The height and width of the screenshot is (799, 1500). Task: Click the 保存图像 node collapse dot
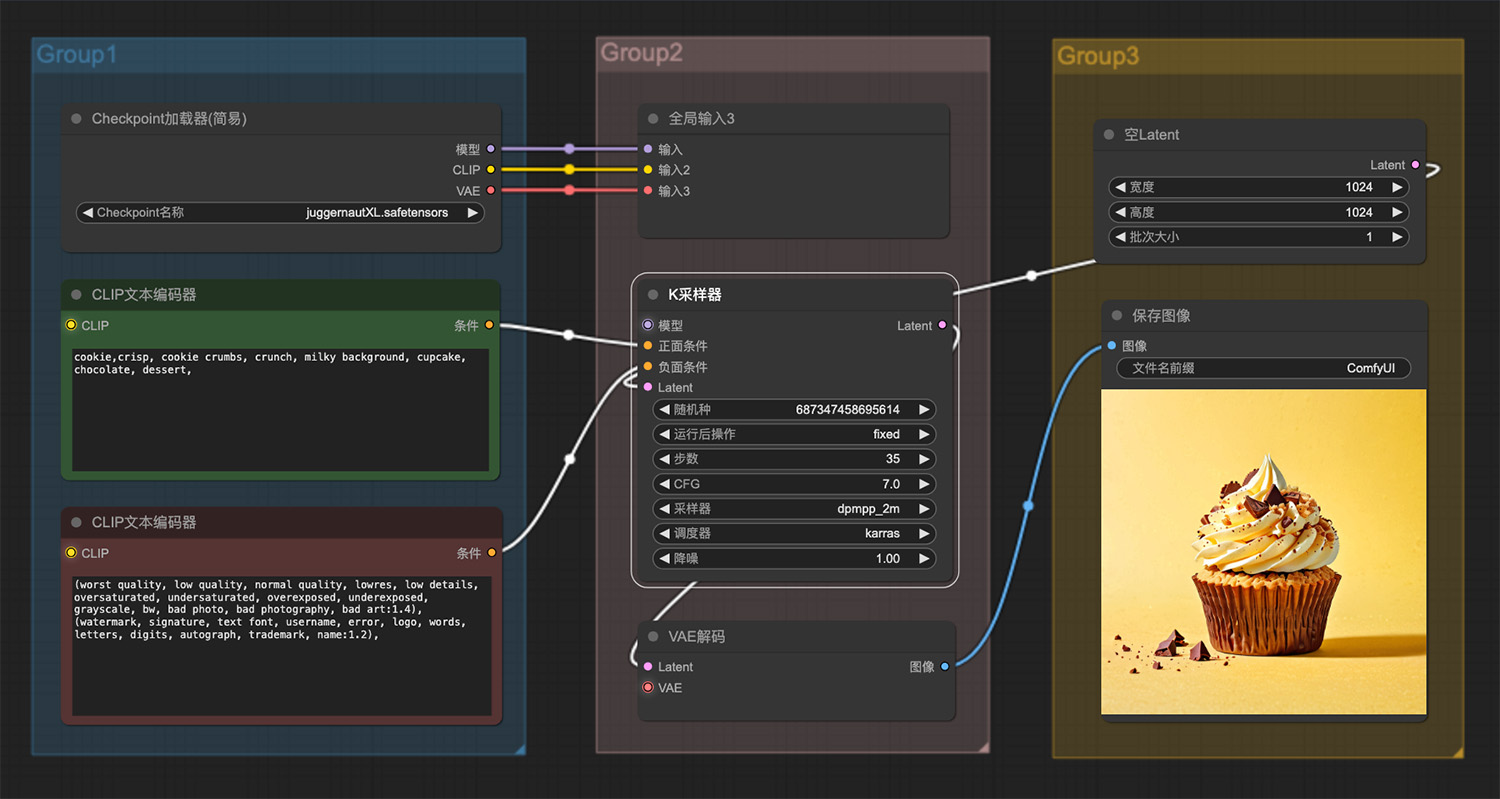1116,316
